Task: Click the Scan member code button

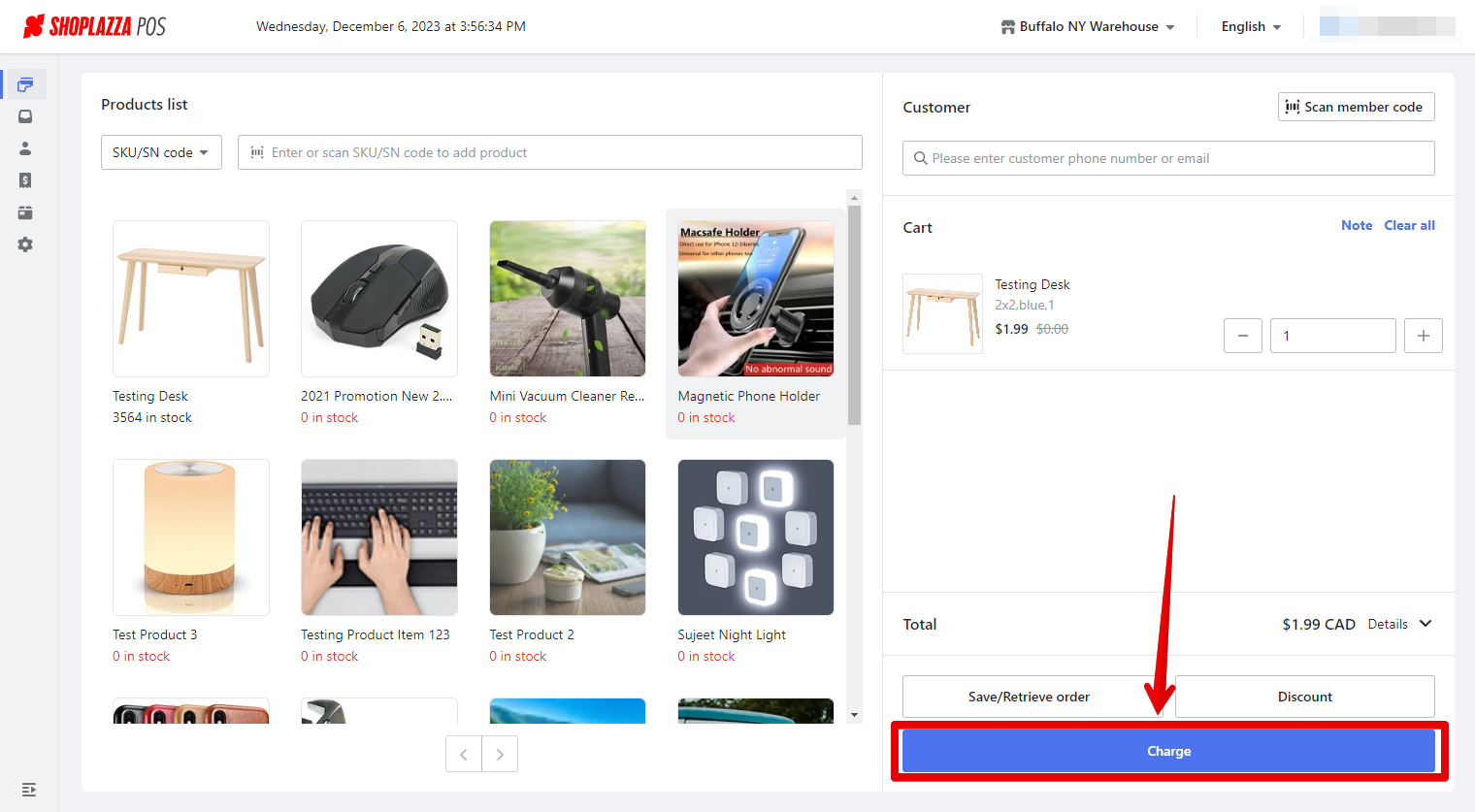Action: [x=1356, y=107]
